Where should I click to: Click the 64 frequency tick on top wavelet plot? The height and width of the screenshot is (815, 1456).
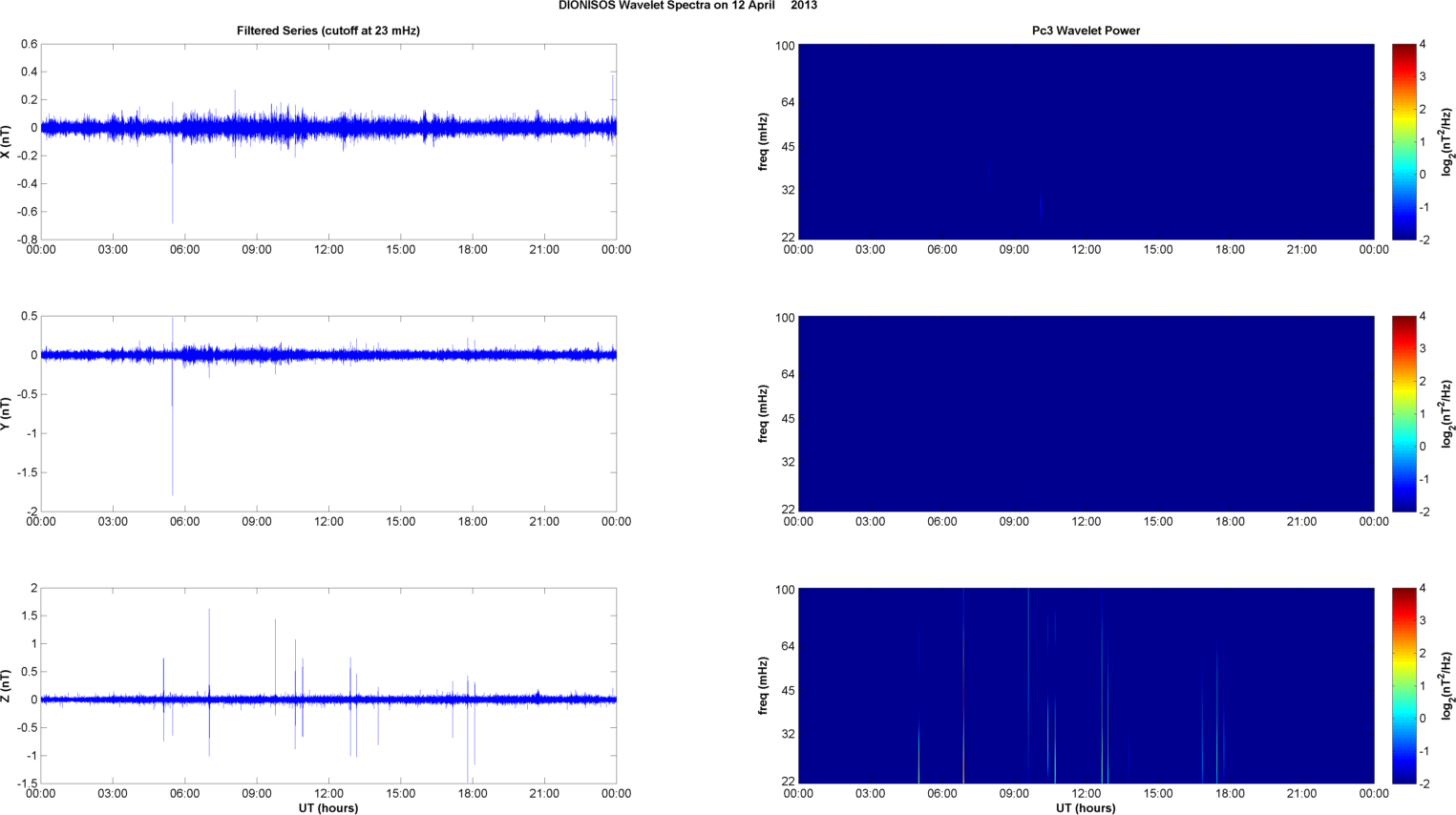(789, 102)
